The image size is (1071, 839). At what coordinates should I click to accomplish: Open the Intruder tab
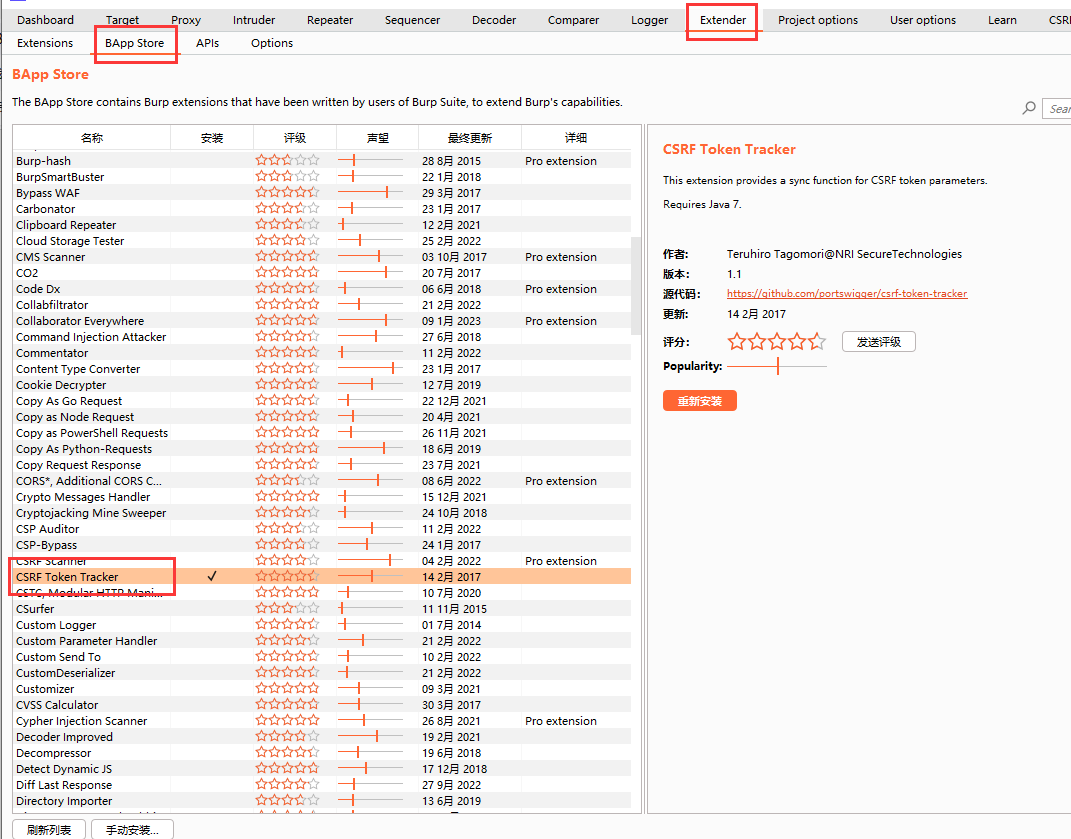pos(253,20)
